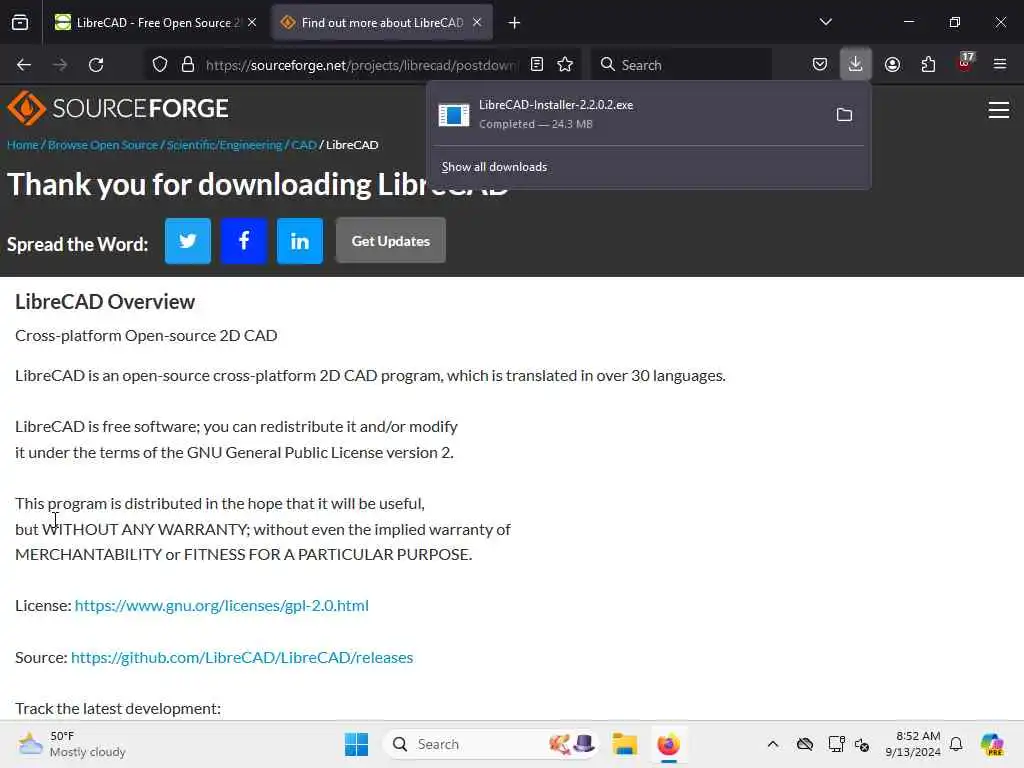Image resolution: width=1024 pixels, height=768 pixels.
Task: Show installer in folder icon
Action: coord(844,115)
